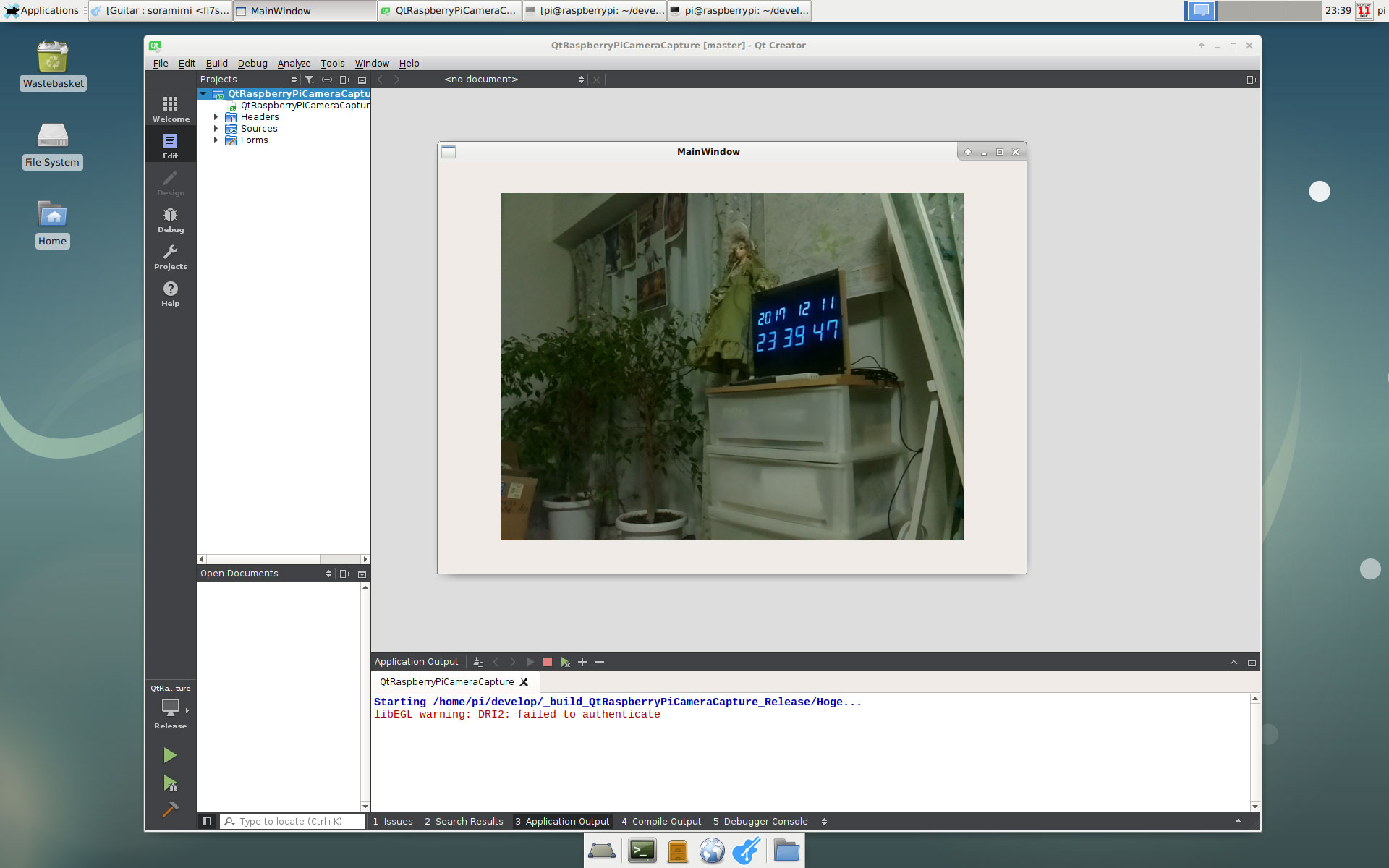The image size is (1389, 868).
Task: Expand the Headers folder
Action: pos(216,117)
